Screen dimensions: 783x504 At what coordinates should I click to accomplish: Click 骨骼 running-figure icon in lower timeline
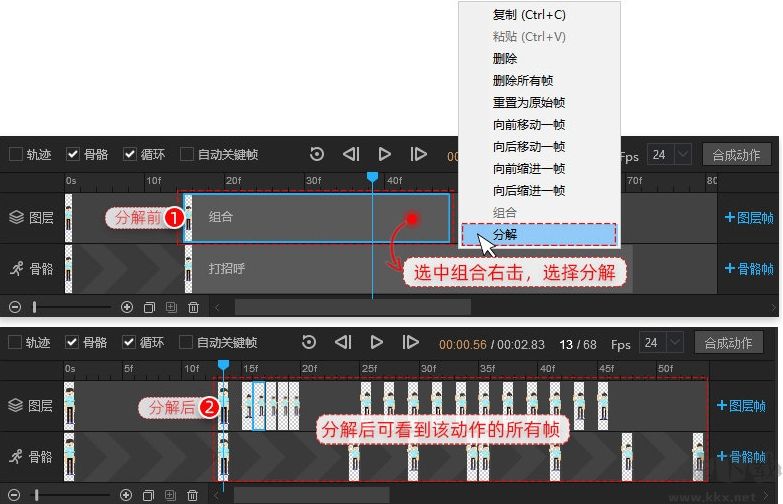click(15, 456)
